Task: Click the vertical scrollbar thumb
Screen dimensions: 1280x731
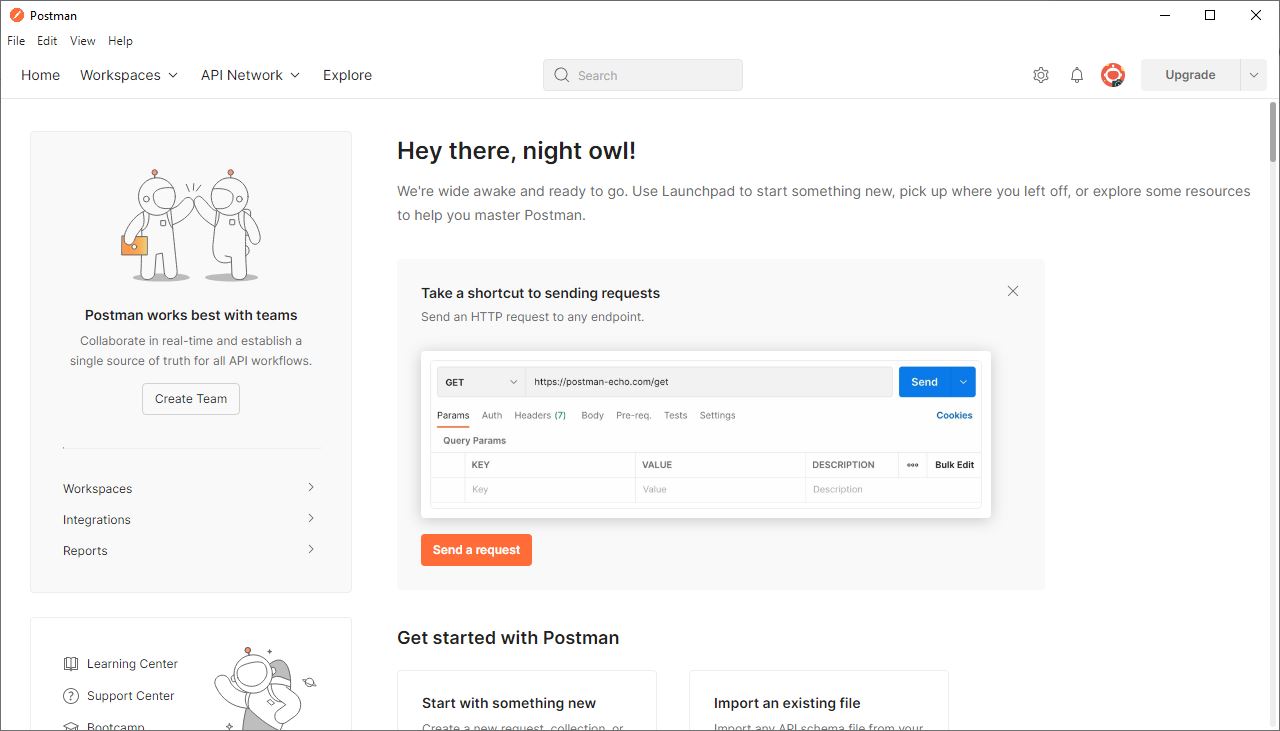Action: pos(1273,131)
